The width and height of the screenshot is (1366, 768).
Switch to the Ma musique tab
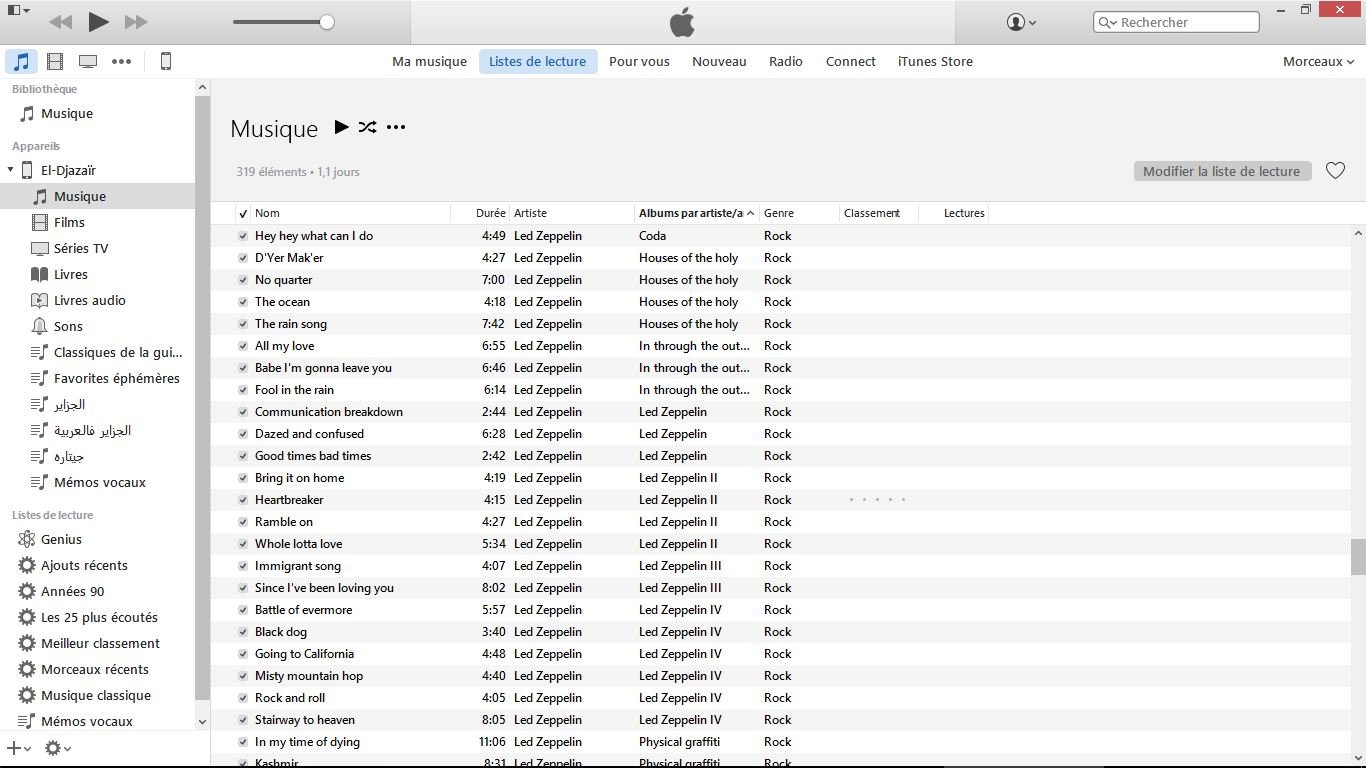point(429,62)
